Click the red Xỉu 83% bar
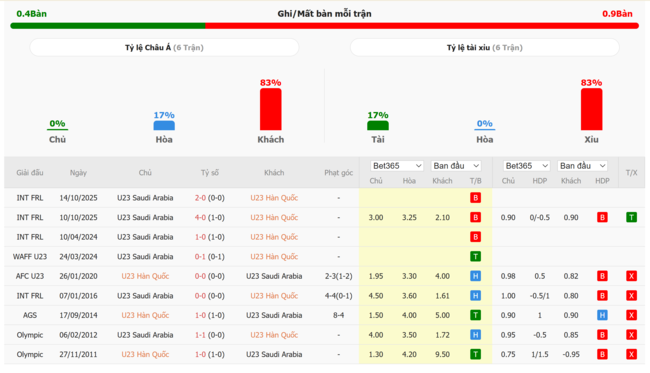The image size is (650, 373). pyautogui.click(x=592, y=109)
